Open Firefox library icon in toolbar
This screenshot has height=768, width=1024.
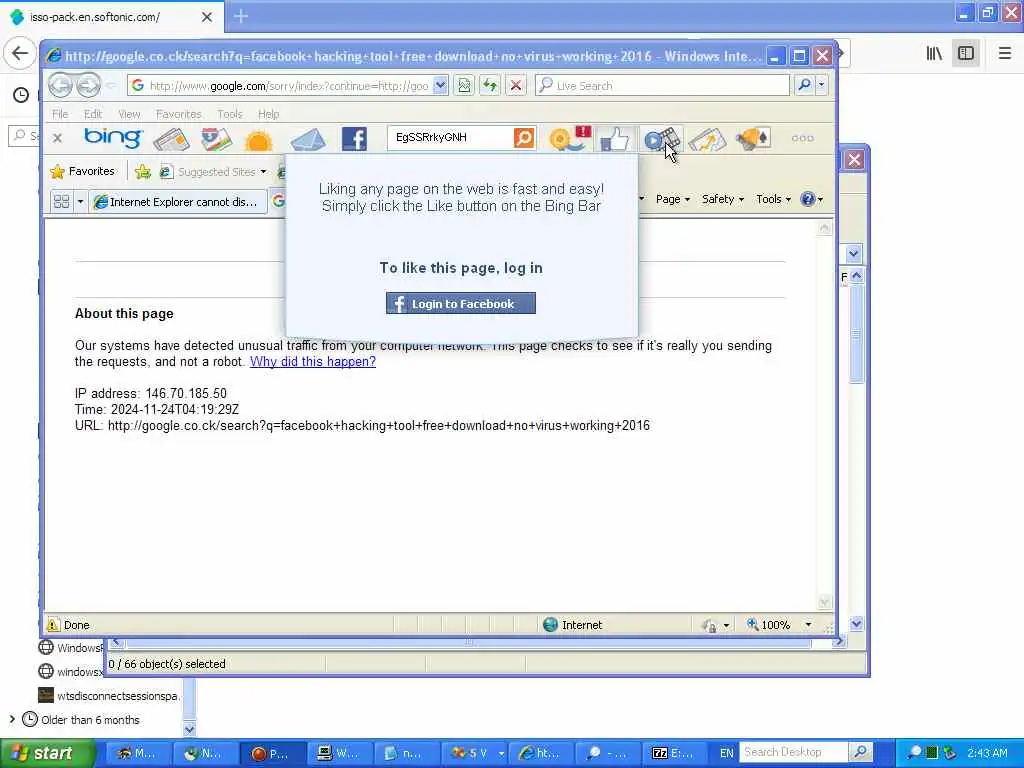(x=934, y=53)
